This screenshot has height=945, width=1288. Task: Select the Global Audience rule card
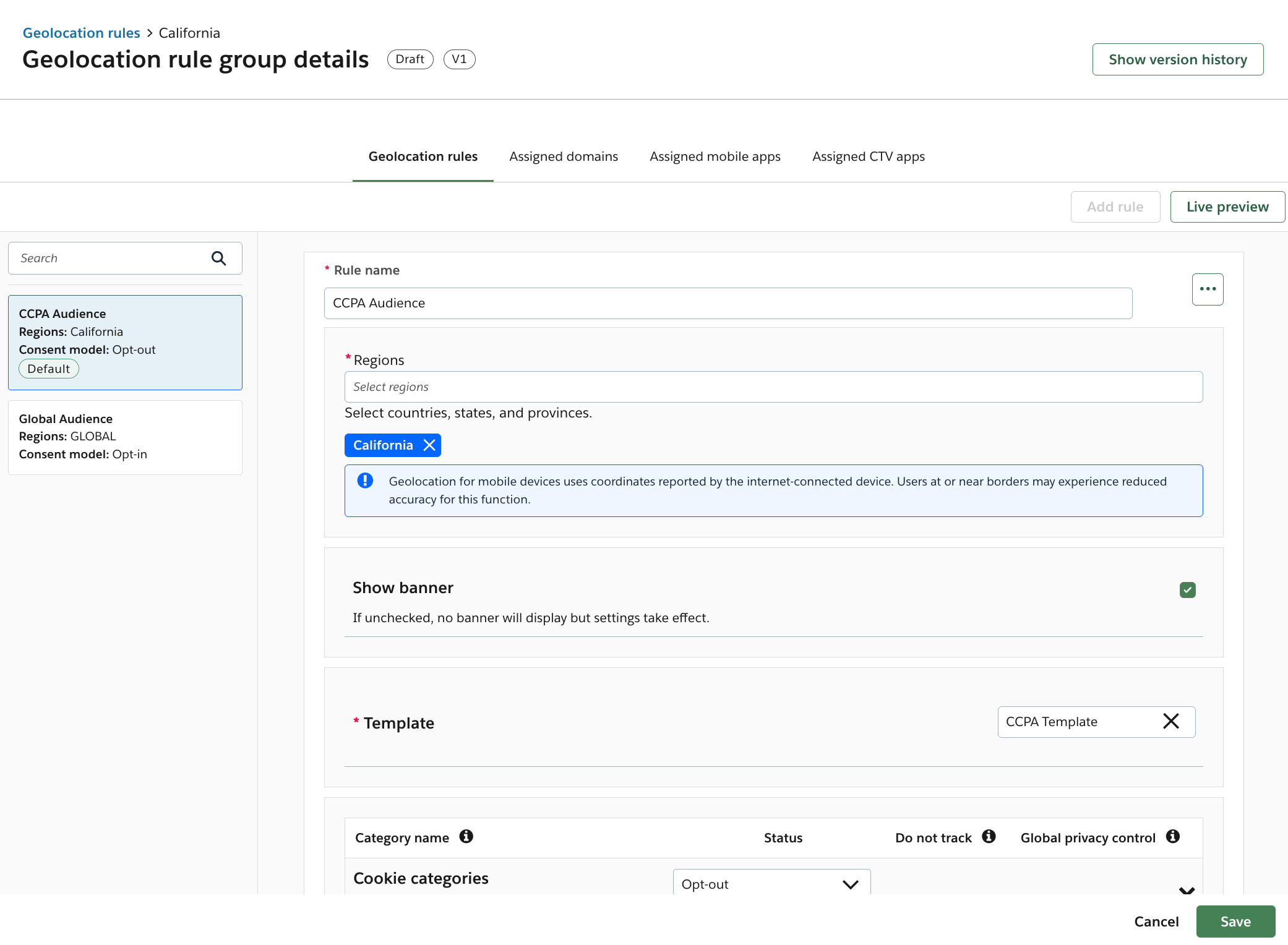point(125,437)
